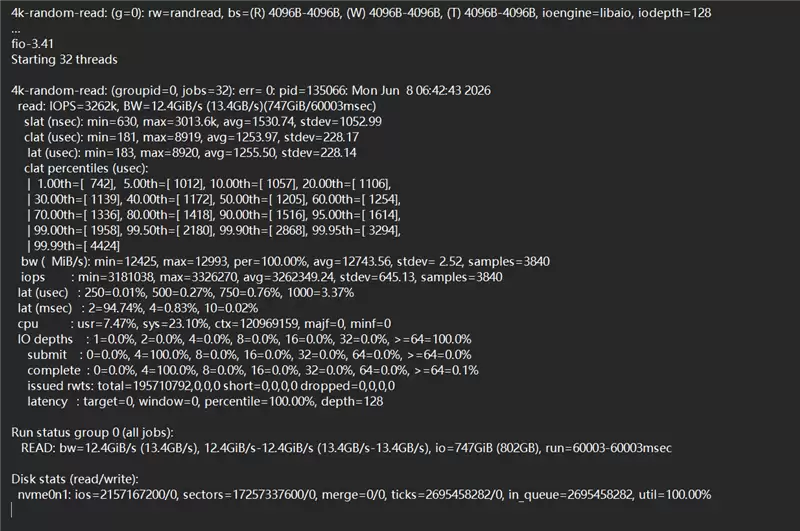Click the 'IO depths' distribution line
This screenshot has height=531, width=800.
pos(244,339)
